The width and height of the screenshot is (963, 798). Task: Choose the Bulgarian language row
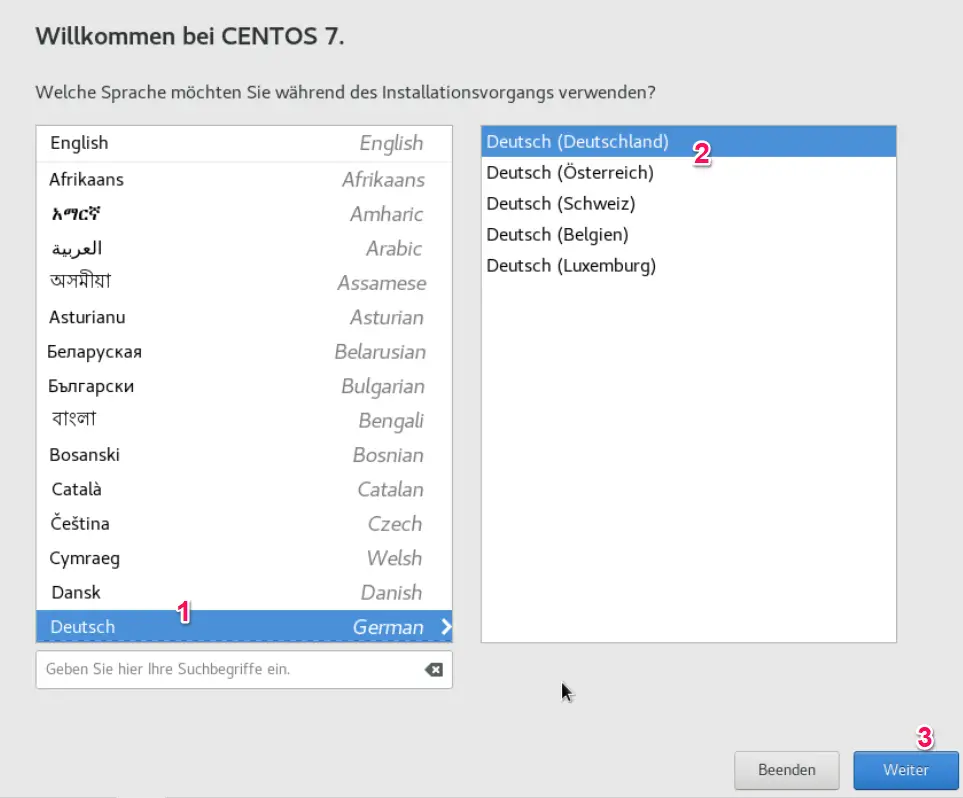244,386
